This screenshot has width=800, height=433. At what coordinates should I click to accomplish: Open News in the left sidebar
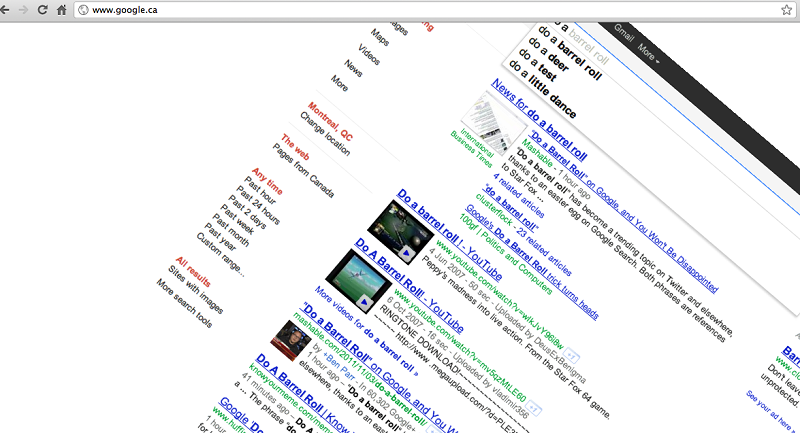pyautogui.click(x=353, y=68)
